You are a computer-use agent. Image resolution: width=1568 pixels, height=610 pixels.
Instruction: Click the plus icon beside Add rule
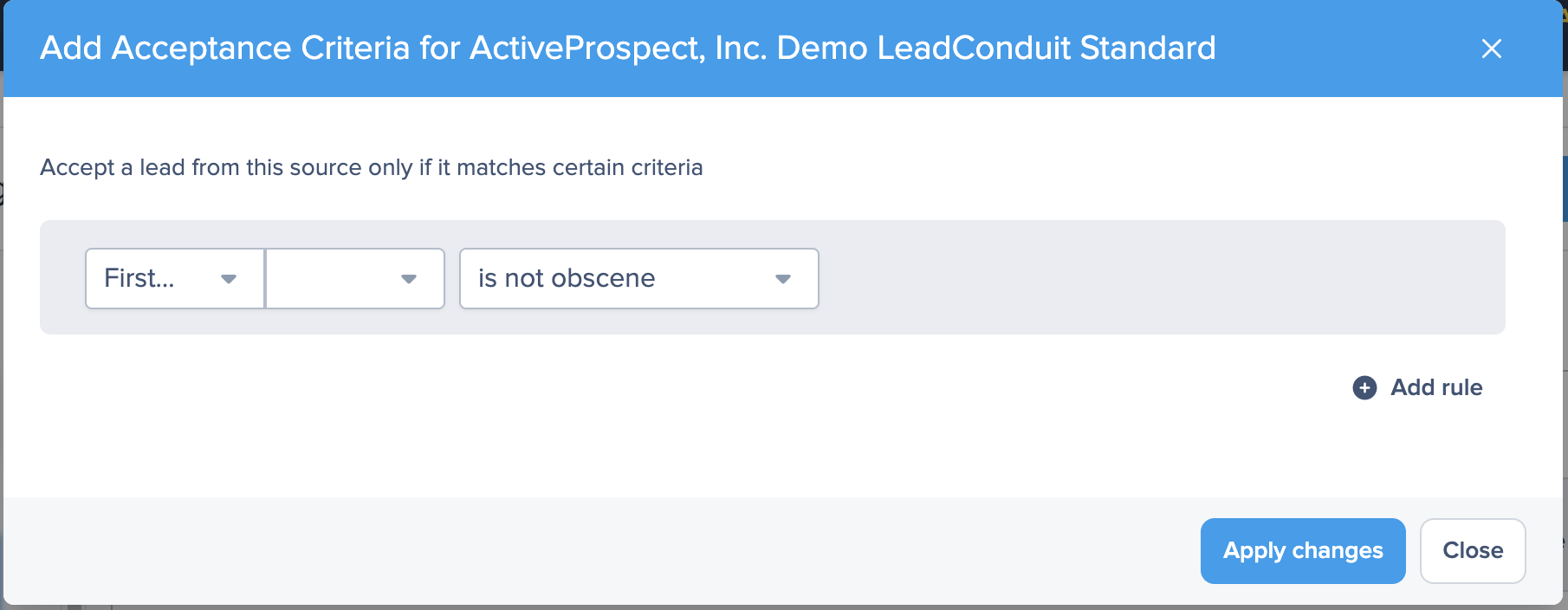(x=1364, y=387)
